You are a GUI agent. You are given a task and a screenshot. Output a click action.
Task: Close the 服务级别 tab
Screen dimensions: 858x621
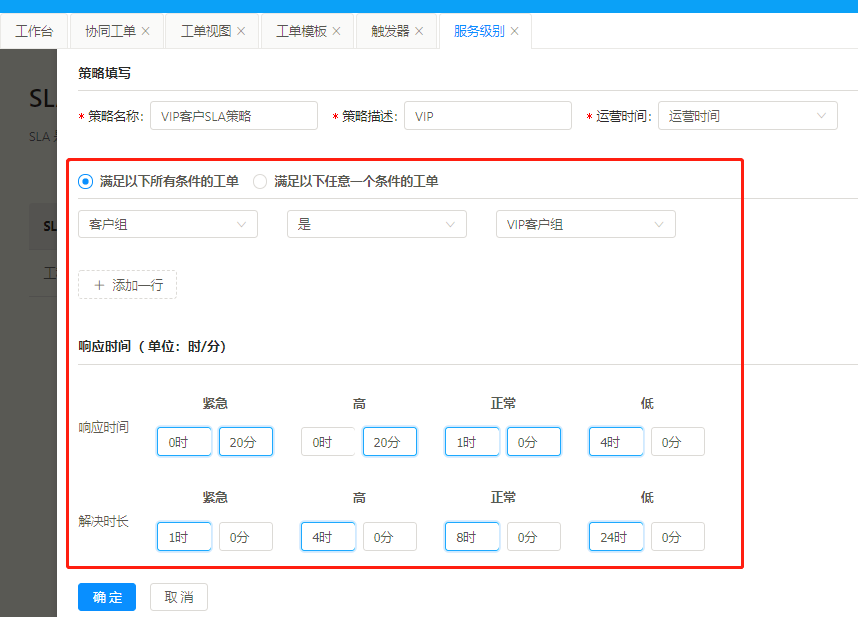[x=515, y=31]
